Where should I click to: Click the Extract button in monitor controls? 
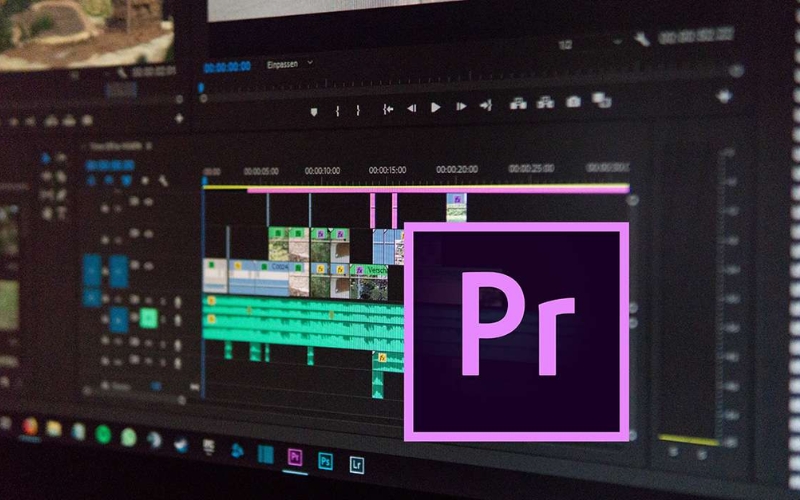546,102
